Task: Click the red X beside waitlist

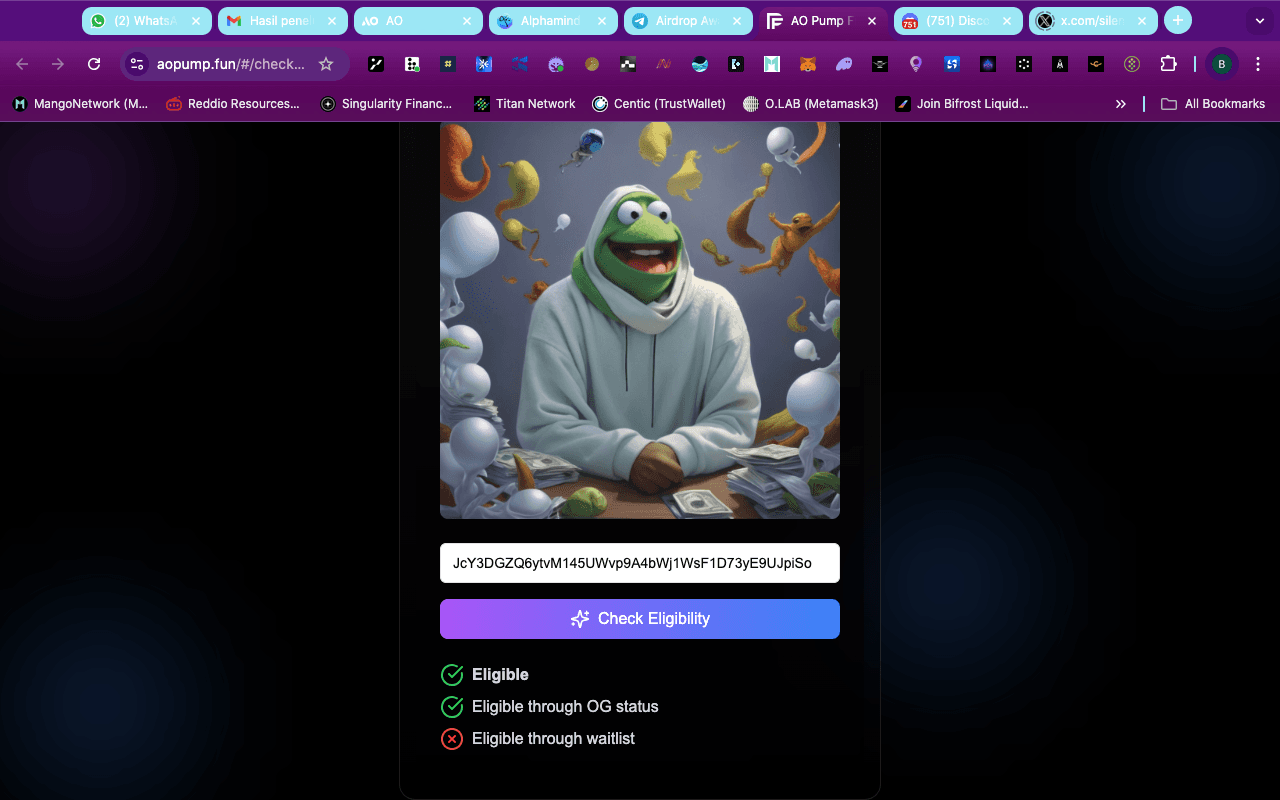Action: (452, 739)
